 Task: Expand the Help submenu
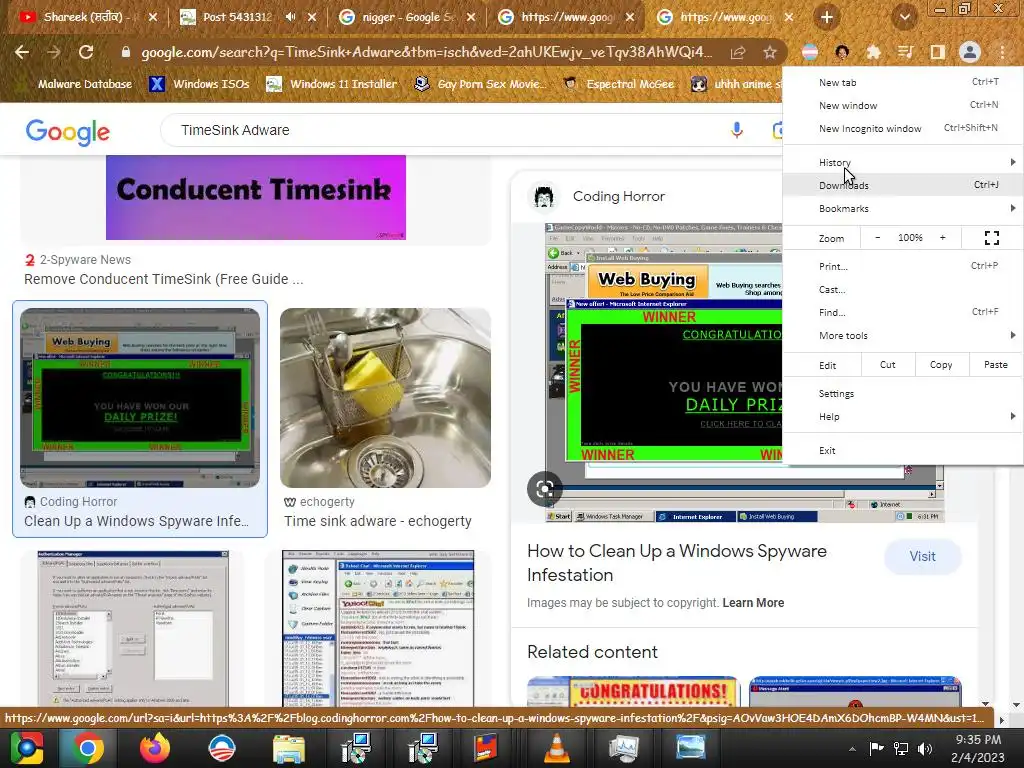pyautogui.click(x=903, y=416)
